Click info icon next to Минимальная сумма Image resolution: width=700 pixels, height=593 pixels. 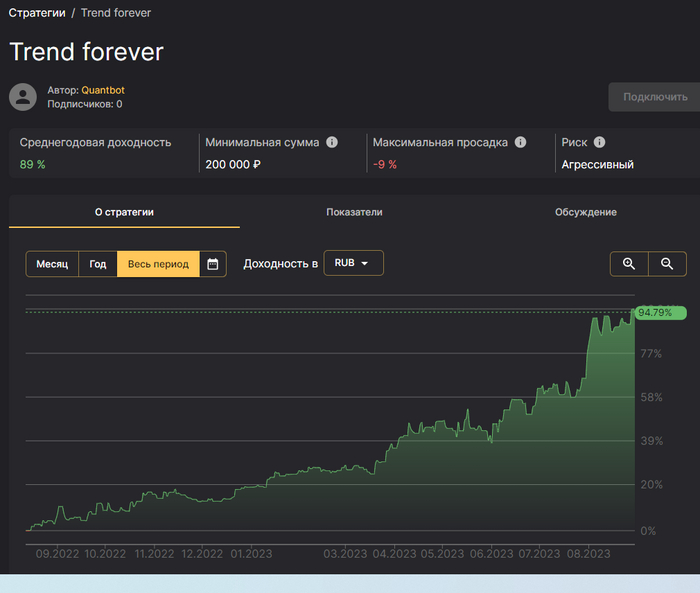(x=332, y=143)
